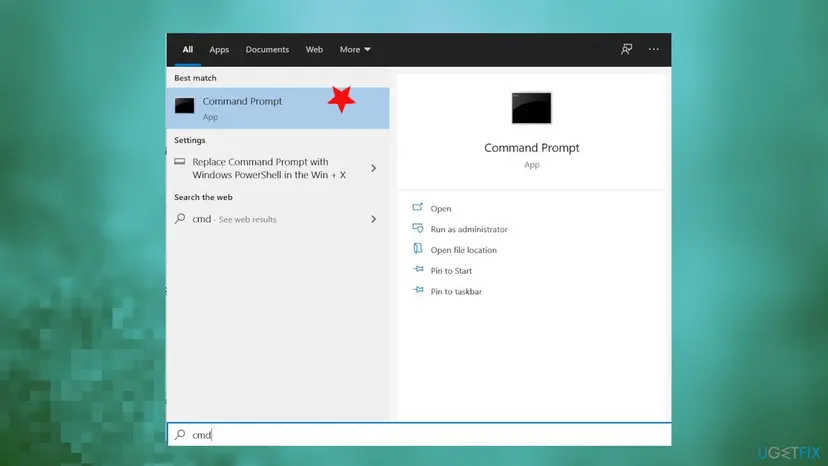Click the Search the web heading
Viewport: 828px width, 466px height.
203,197
